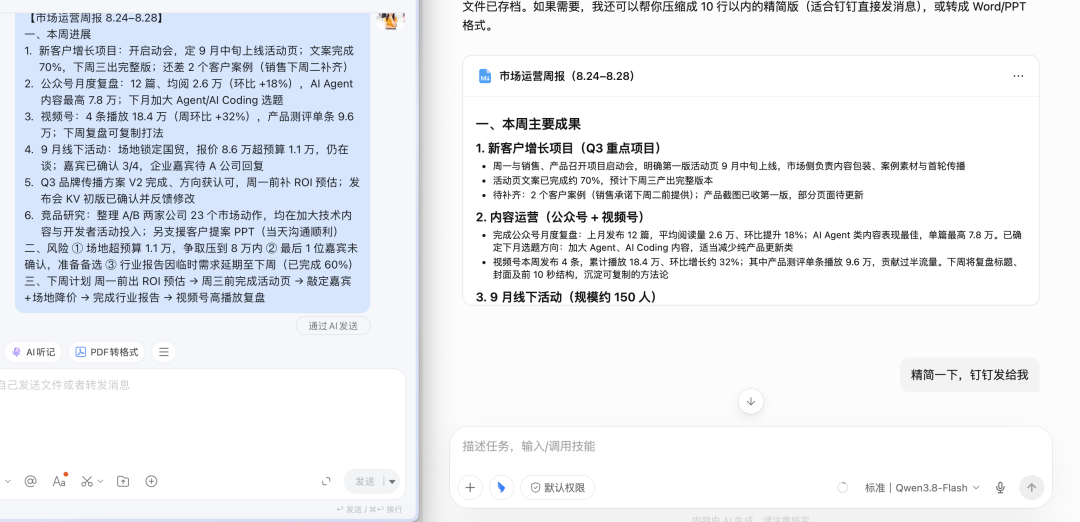1080x522 pixels.
Task: Open the hamburger more-tools menu
Action: 164,352
